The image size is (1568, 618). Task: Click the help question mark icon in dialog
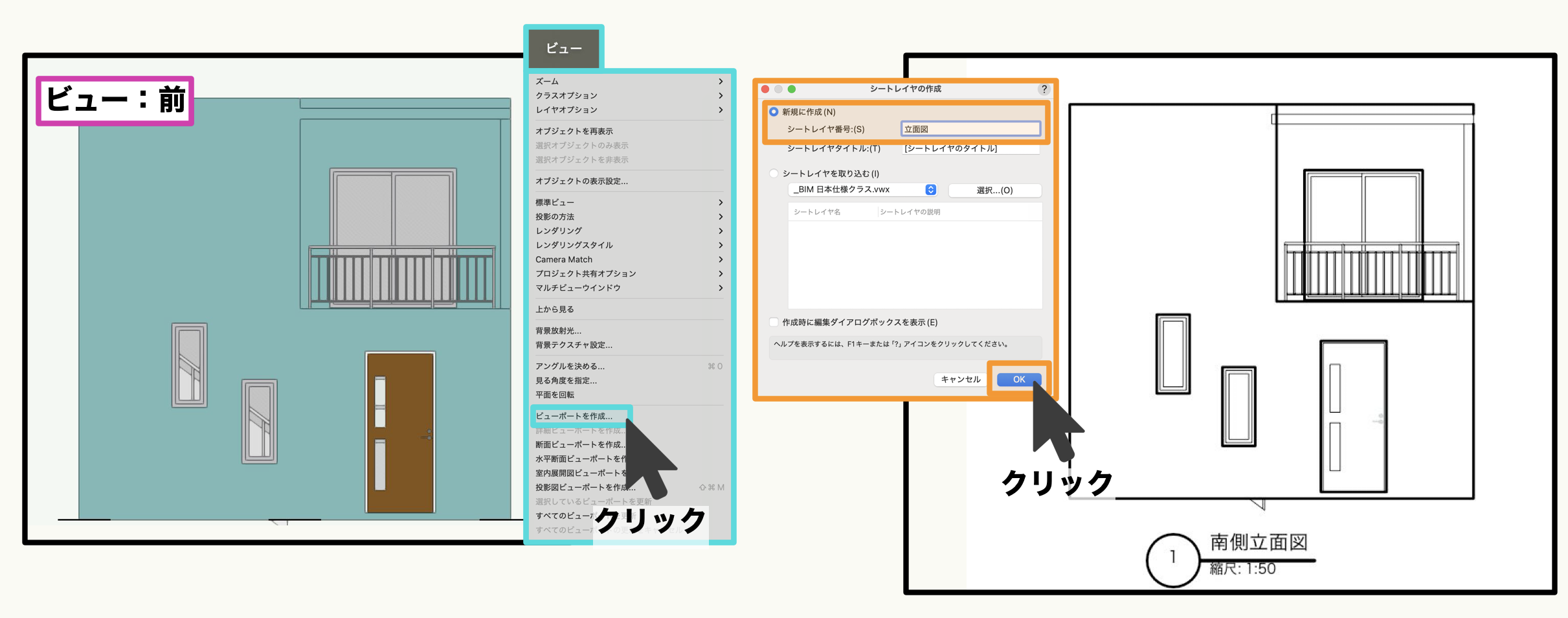(x=1044, y=89)
